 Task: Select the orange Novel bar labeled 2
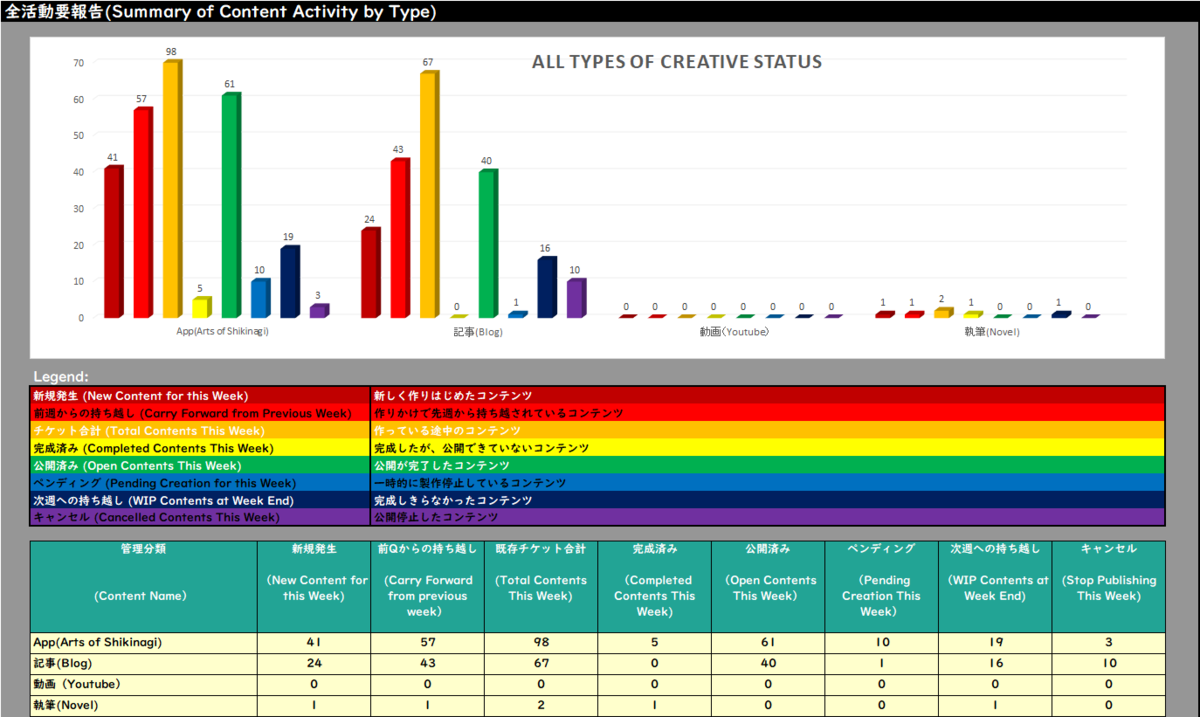(x=943, y=313)
